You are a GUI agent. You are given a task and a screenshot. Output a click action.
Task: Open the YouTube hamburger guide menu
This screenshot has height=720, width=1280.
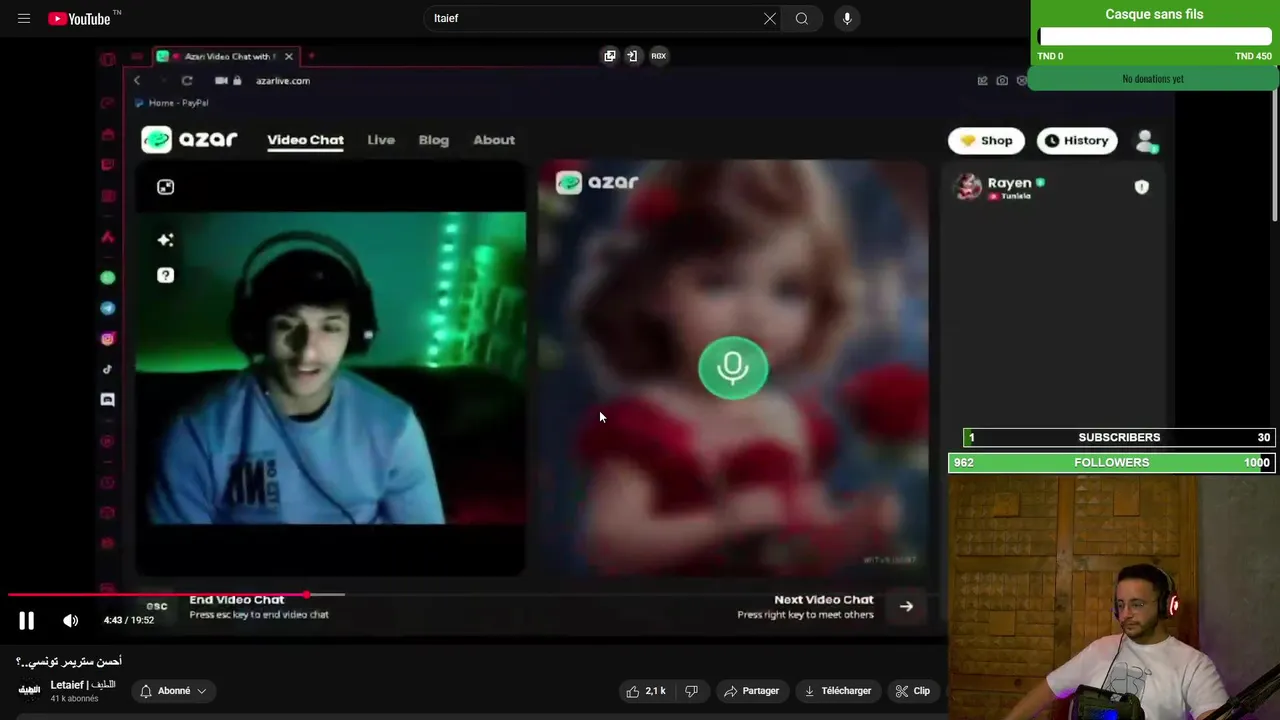pyautogui.click(x=24, y=18)
